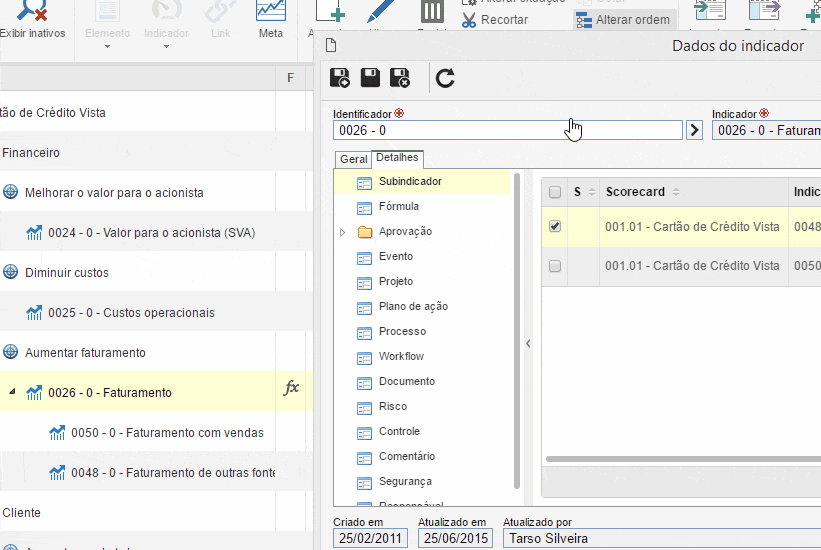Image resolution: width=821 pixels, height=550 pixels.
Task: Click the plain save disk icon
Action: pyautogui.click(x=370, y=78)
